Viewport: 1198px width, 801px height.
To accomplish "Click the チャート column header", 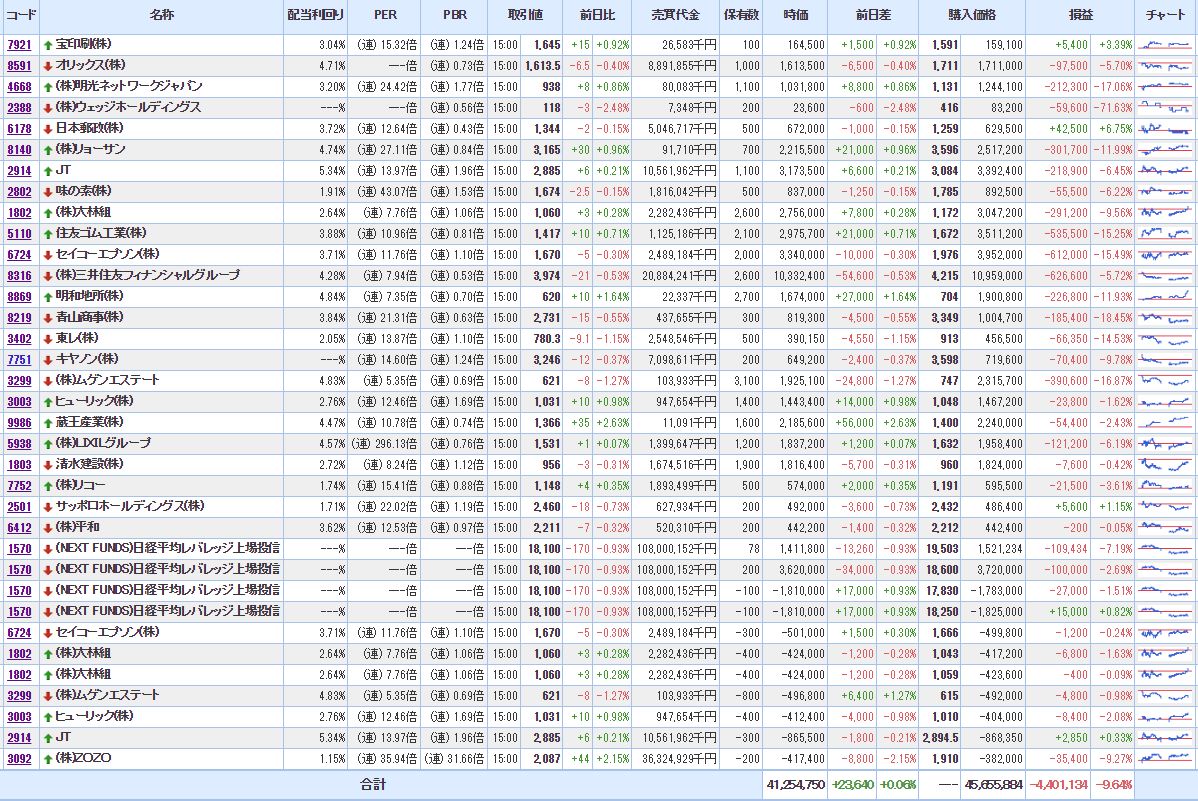I will [x=1165, y=16].
